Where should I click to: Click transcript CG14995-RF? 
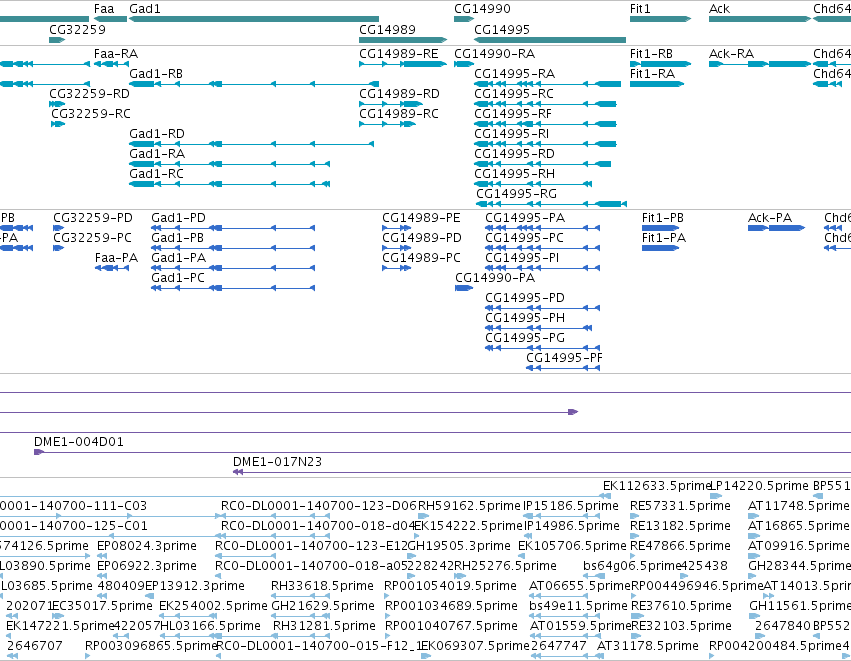(x=513, y=114)
